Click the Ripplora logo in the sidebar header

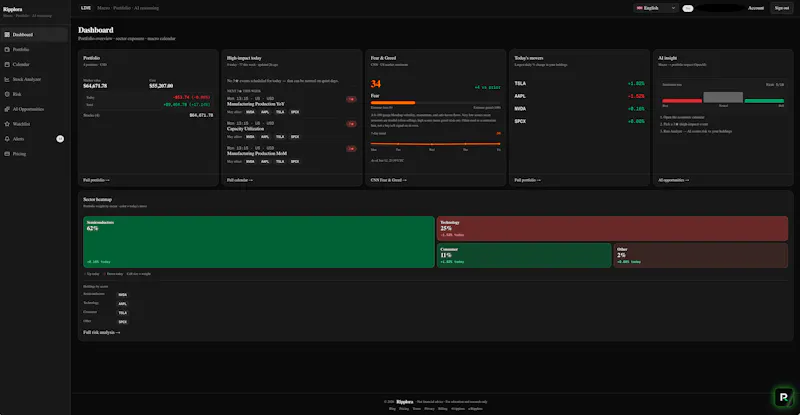(13, 9)
